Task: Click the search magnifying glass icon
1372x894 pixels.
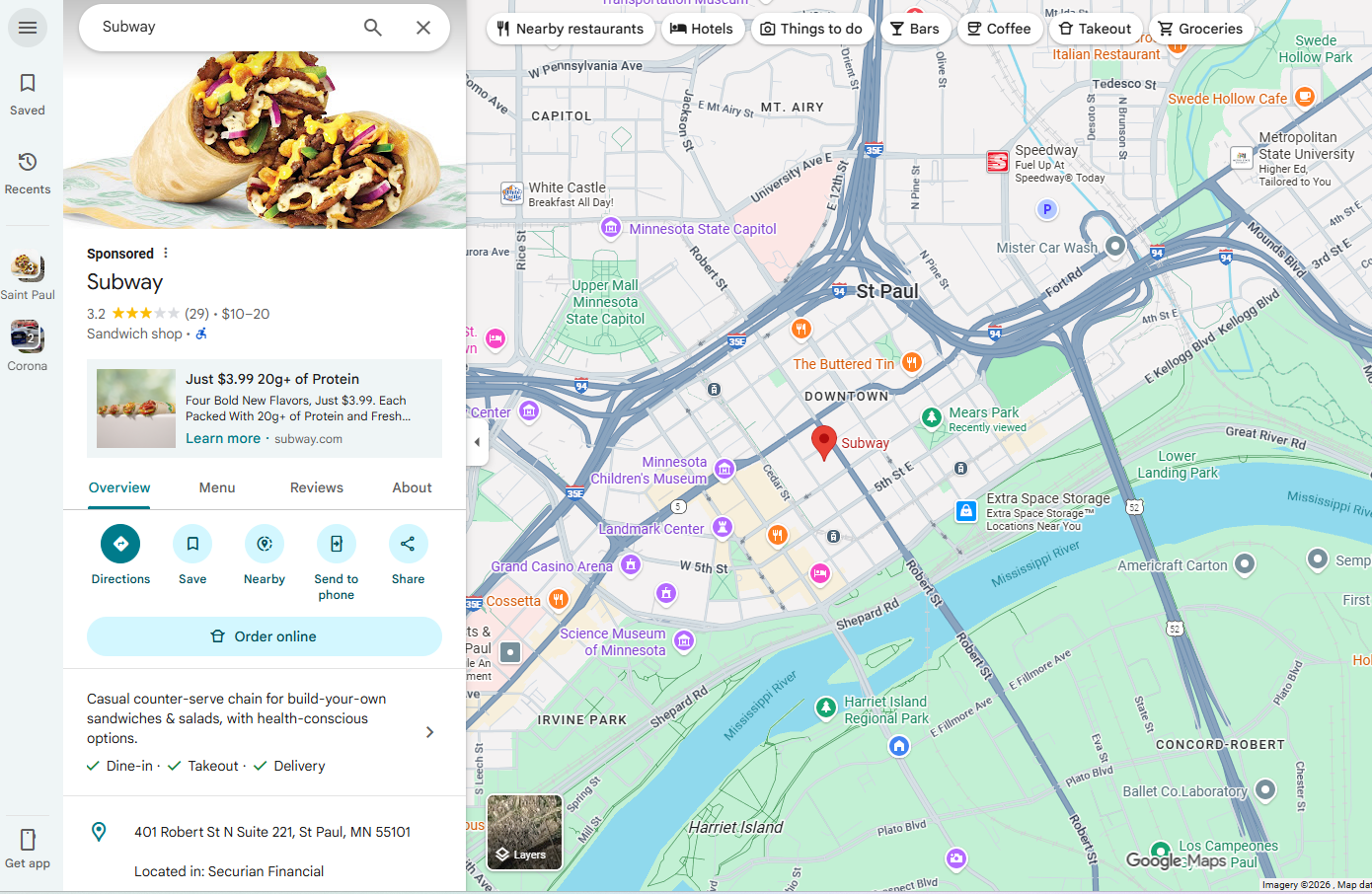Action: coord(372,28)
